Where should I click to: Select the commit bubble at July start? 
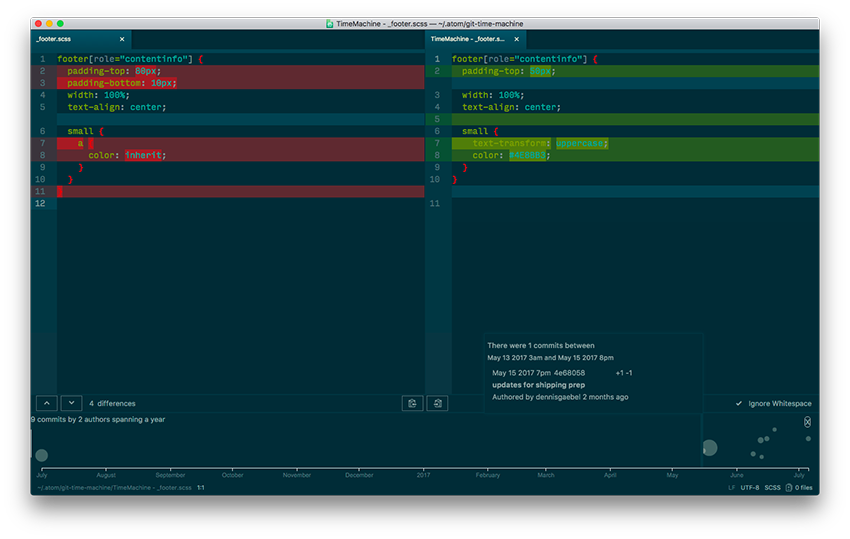click(41, 455)
